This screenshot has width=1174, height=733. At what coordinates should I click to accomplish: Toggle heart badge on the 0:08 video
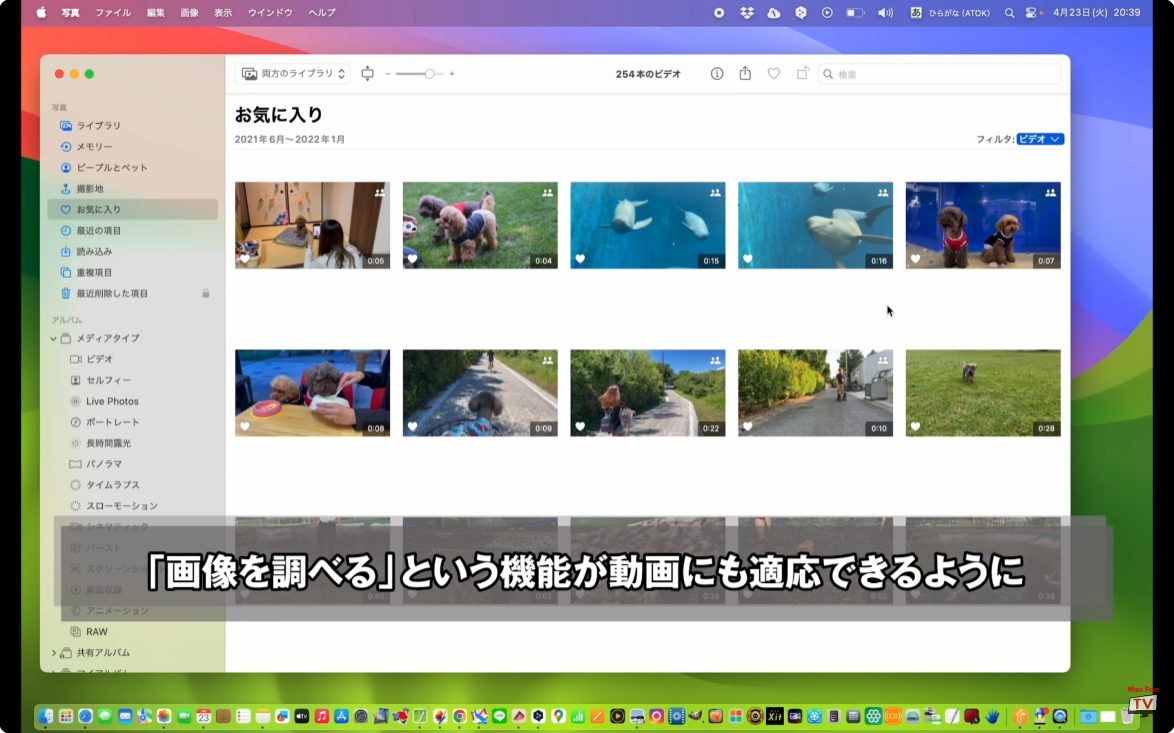click(245, 427)
